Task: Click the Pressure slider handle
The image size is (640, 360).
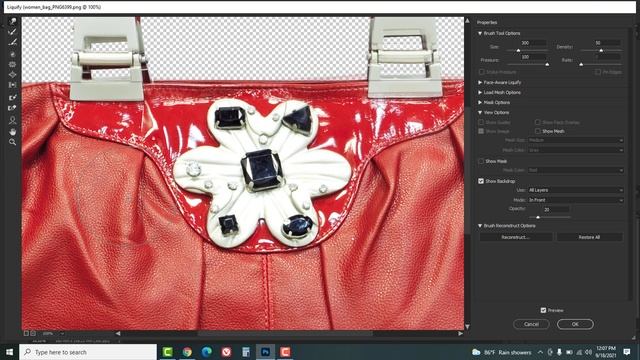Action: coord(547,64)
